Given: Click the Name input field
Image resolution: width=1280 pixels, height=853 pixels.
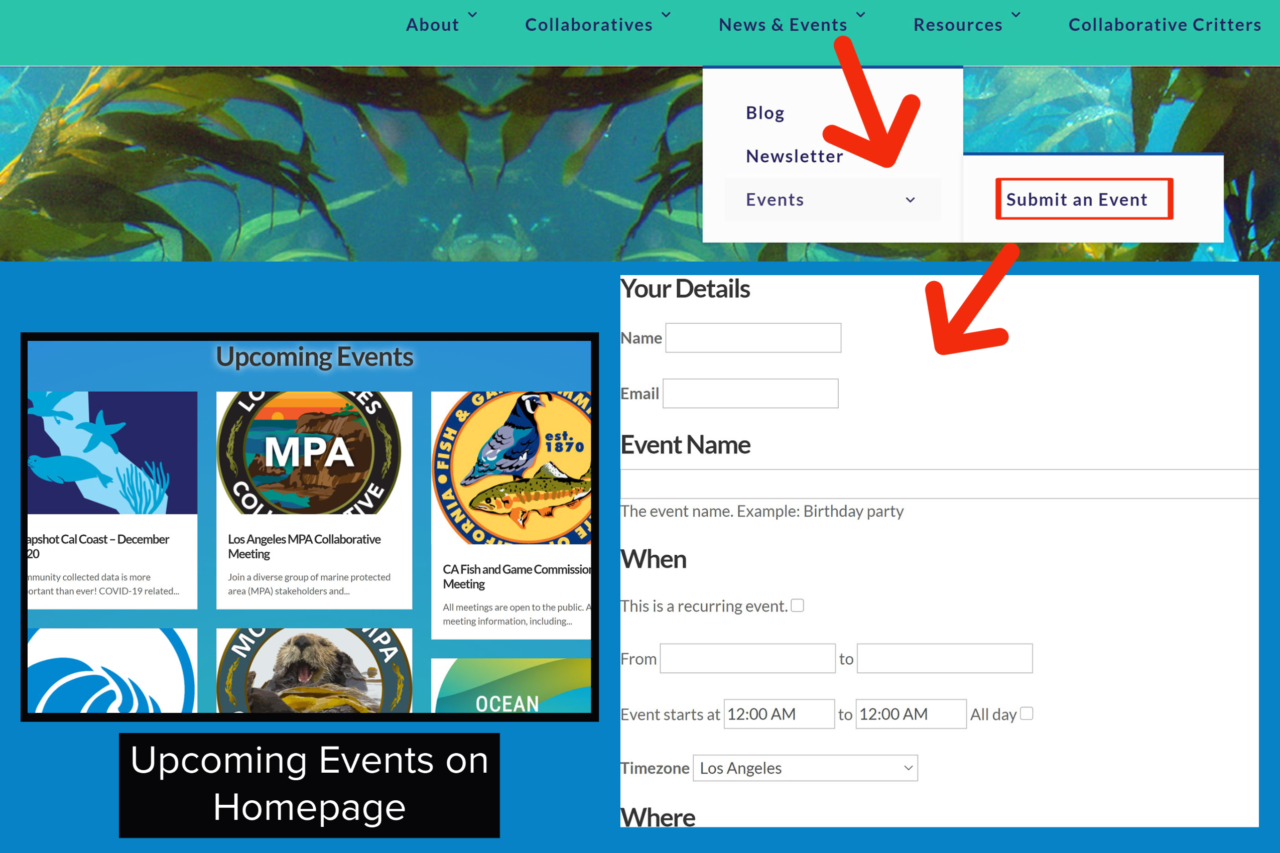Looking at the screenshot, I should click(753, 337).
